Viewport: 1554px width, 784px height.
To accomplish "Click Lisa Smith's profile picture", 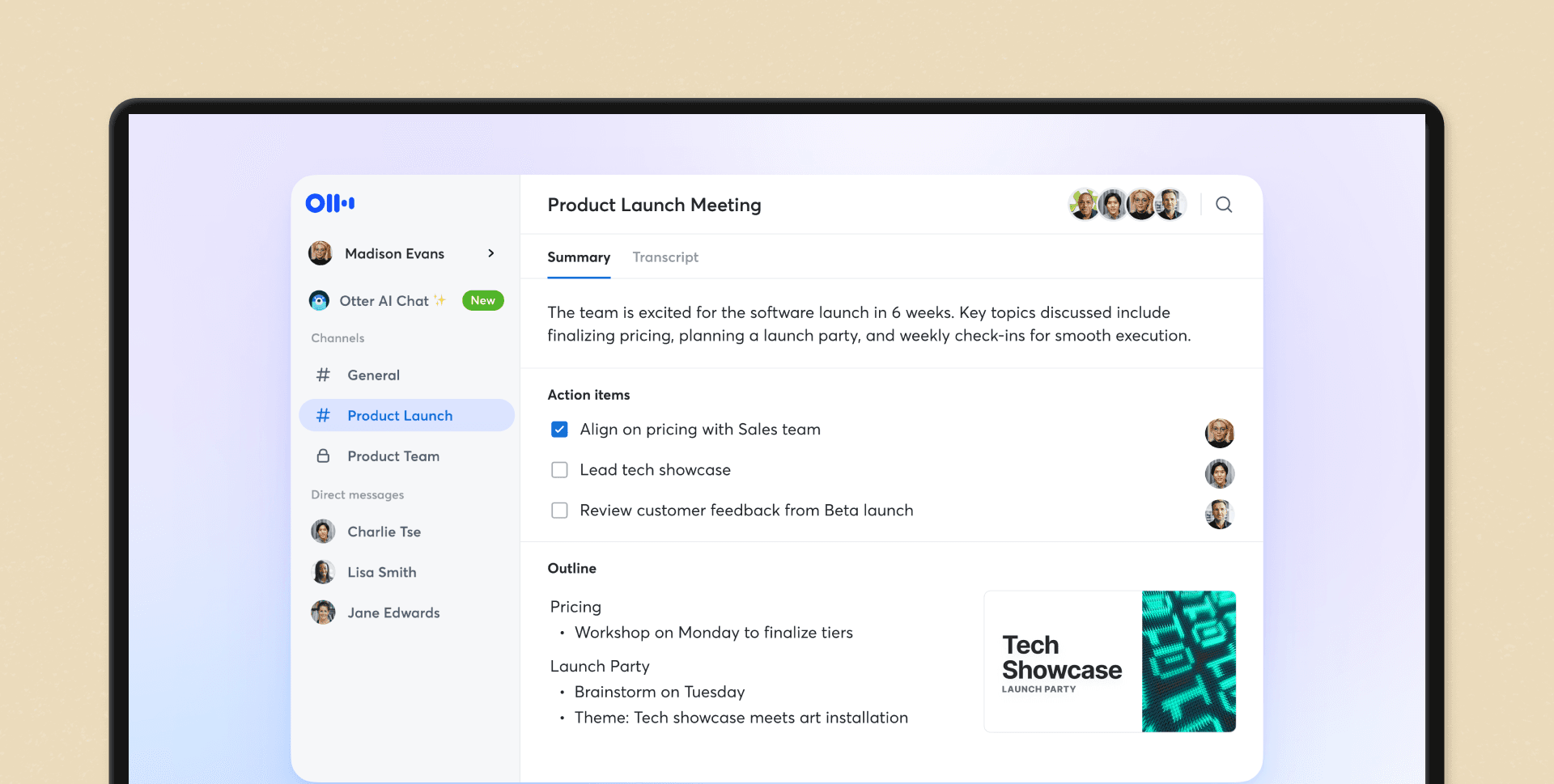I will (x=323, y=572).
